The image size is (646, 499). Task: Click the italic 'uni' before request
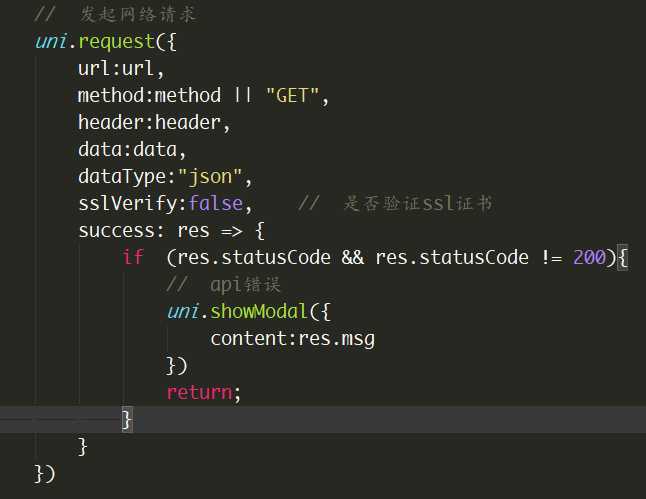click(51, 42)
